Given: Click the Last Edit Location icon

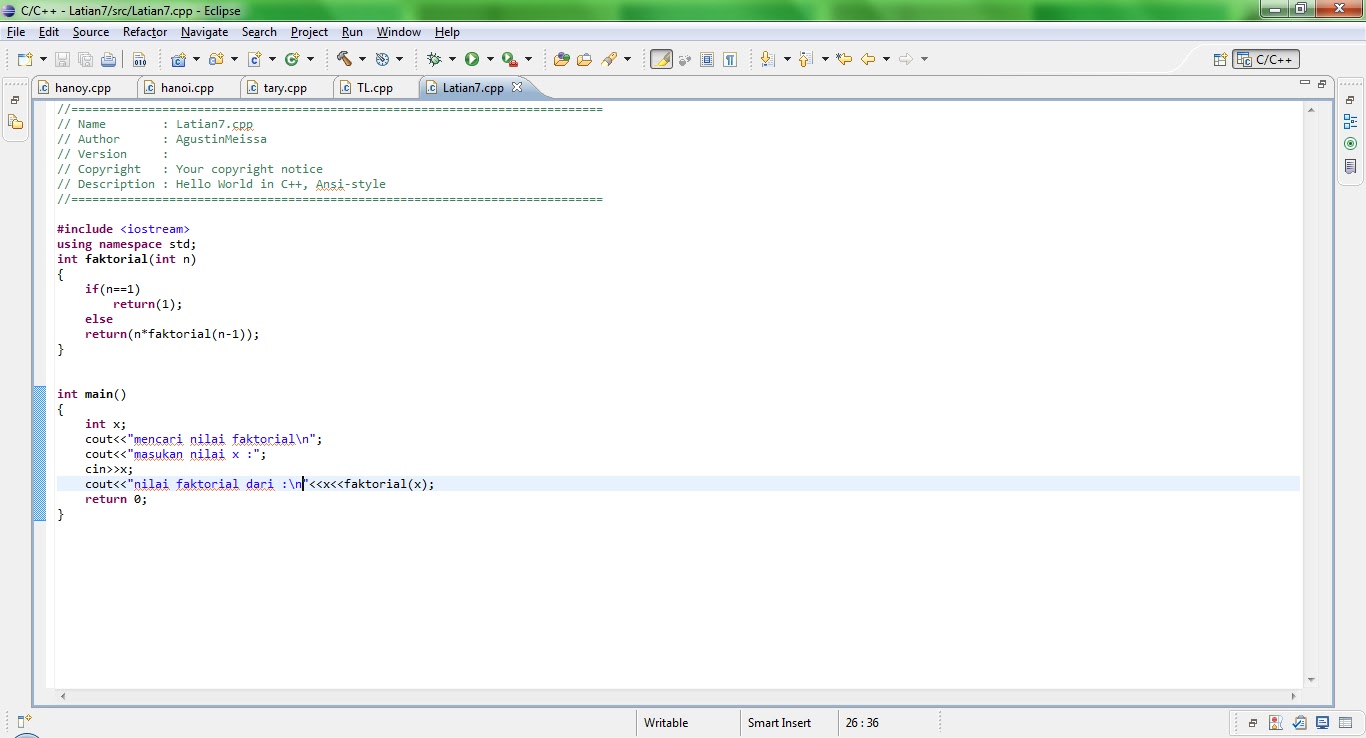Looking at the screenshot, I should 844,59.
